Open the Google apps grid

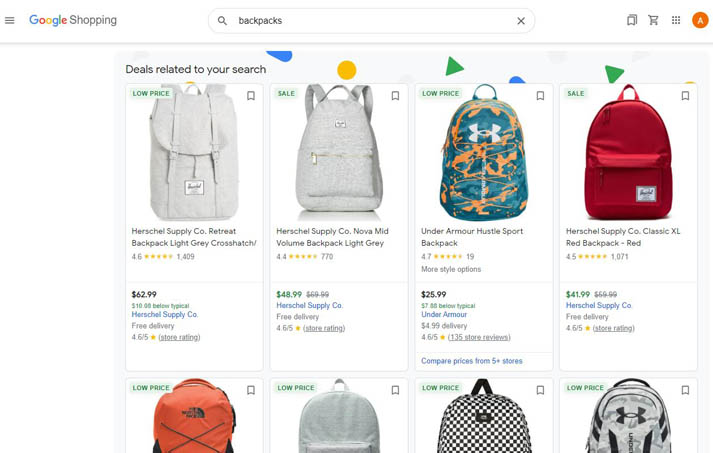676,20
